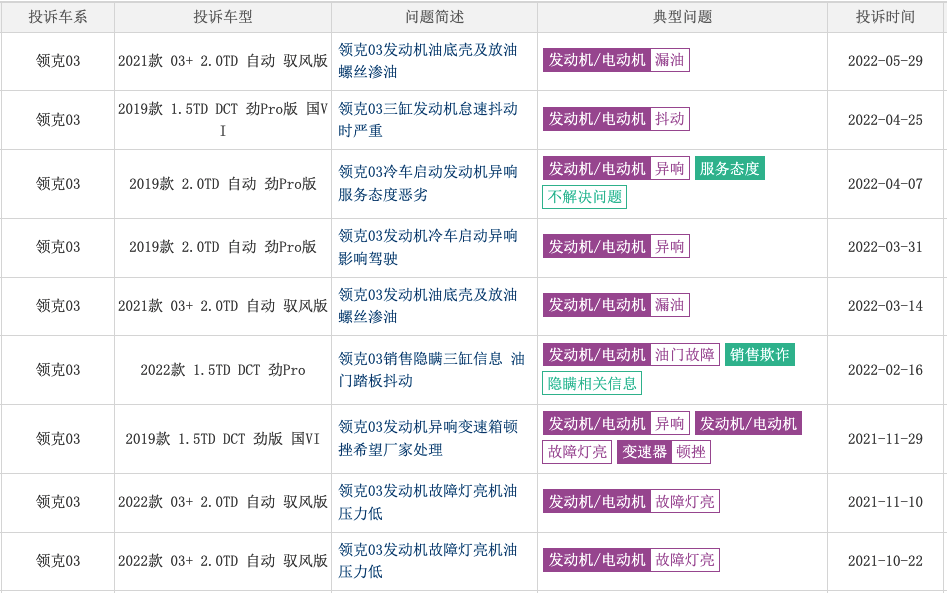Screen dimensions: 947x593
Task: Click the 领克03 series cell in the 2022-02-16 row
Action: [x=58, y=370]
